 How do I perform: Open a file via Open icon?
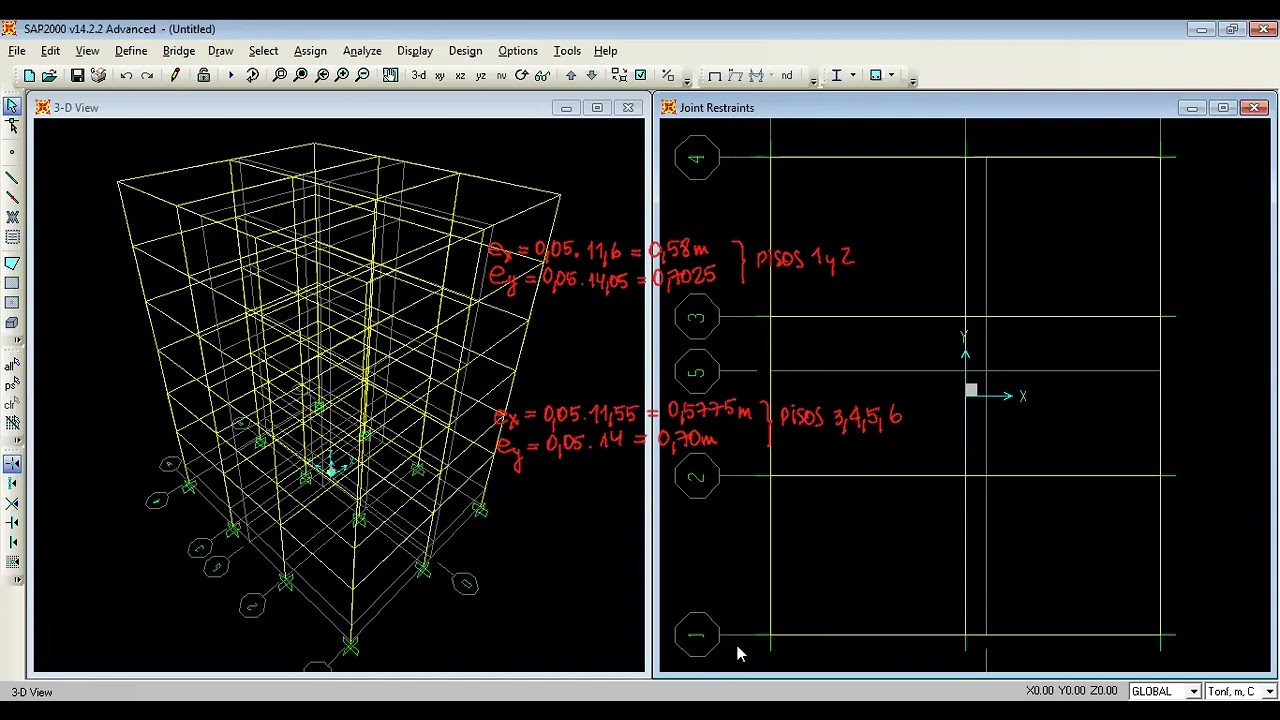[x=49, y=76]
